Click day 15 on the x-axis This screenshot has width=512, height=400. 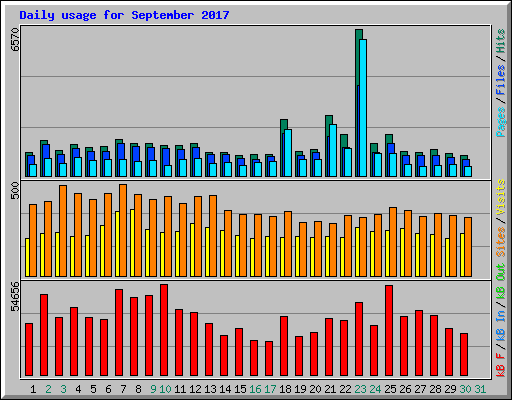240,389
